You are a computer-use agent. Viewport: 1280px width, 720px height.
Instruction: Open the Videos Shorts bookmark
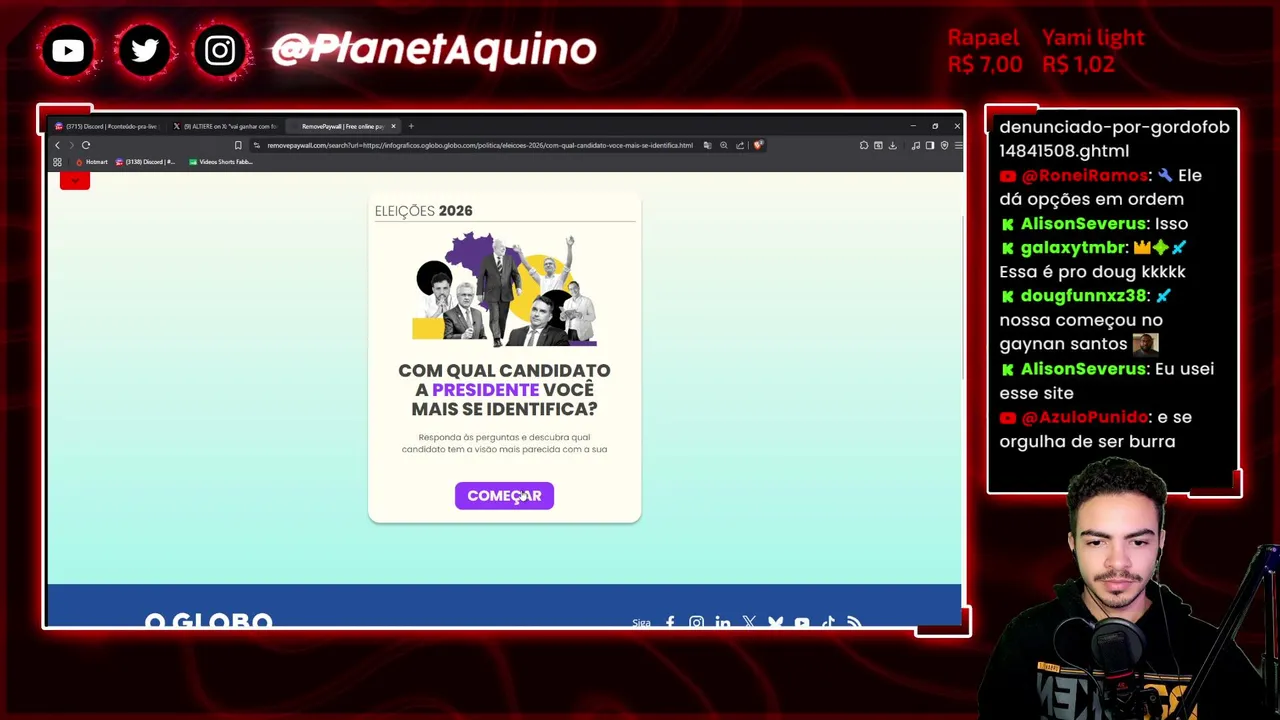point(220,162)
